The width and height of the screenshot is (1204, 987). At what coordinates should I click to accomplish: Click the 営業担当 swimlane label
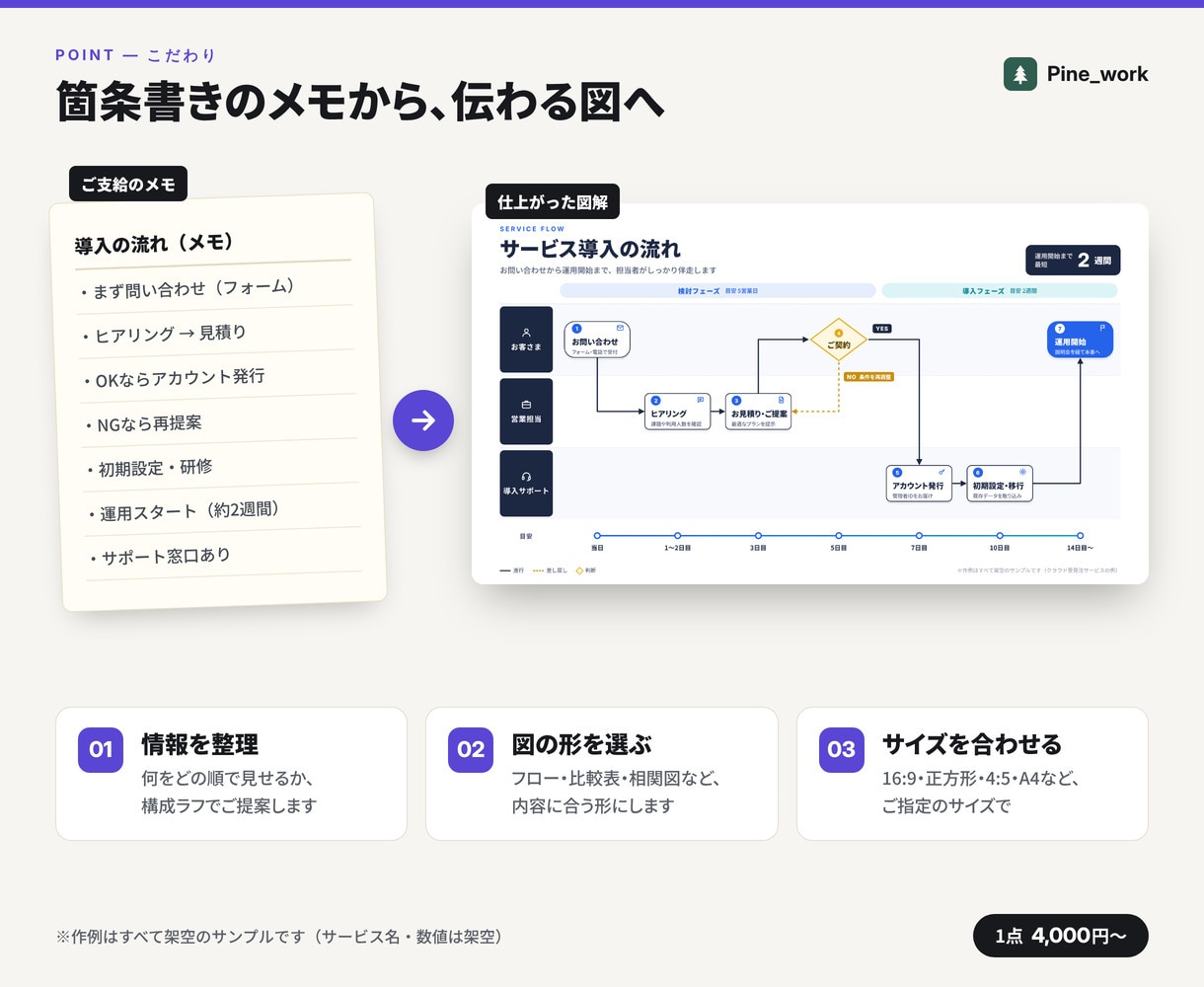pyautogui.click(x=526, y=412)
